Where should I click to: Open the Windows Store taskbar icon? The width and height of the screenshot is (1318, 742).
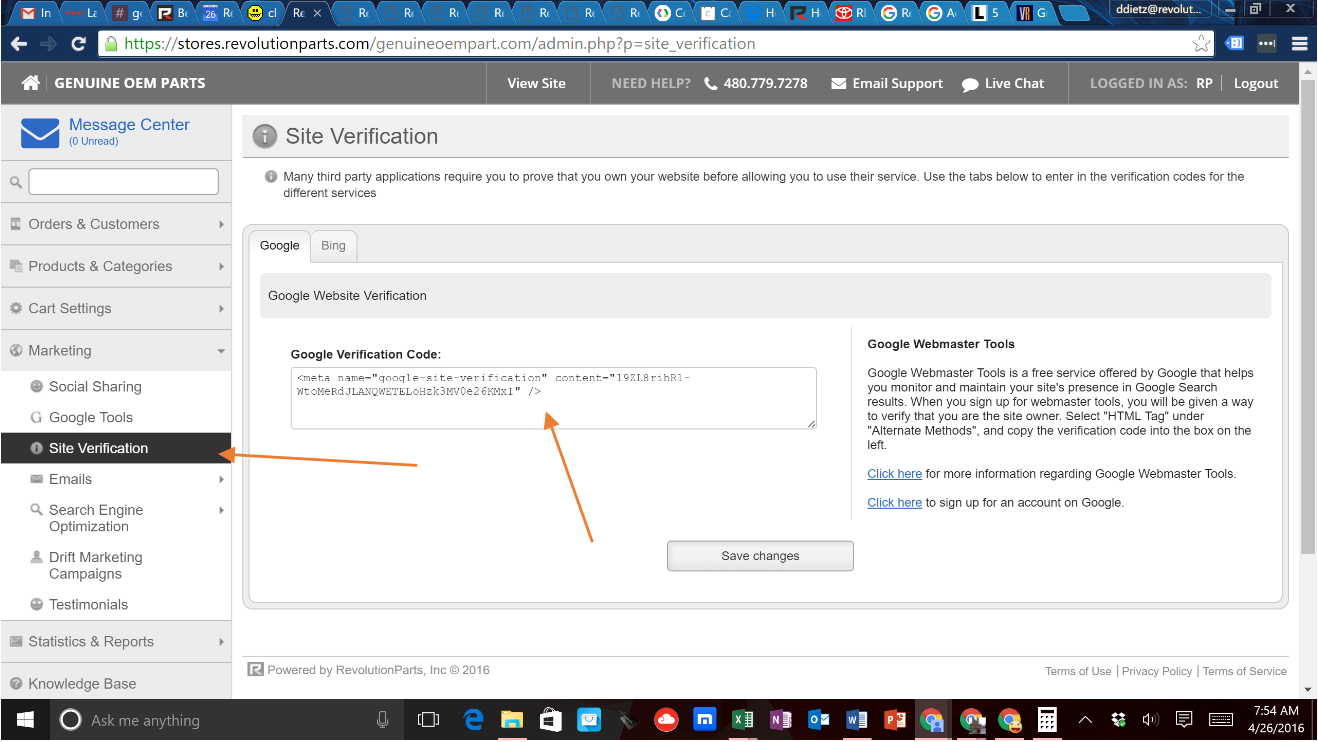[550, 720]
